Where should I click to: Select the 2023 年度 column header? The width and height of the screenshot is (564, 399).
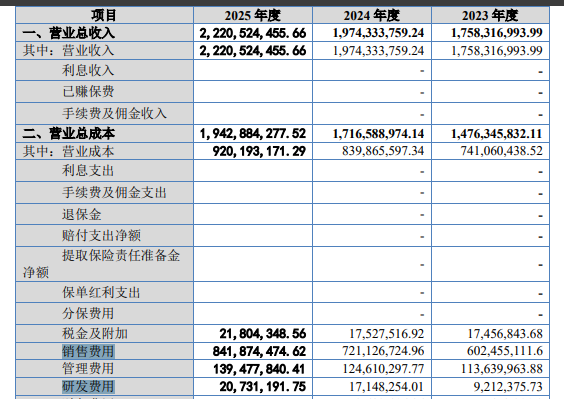[490, 15]
